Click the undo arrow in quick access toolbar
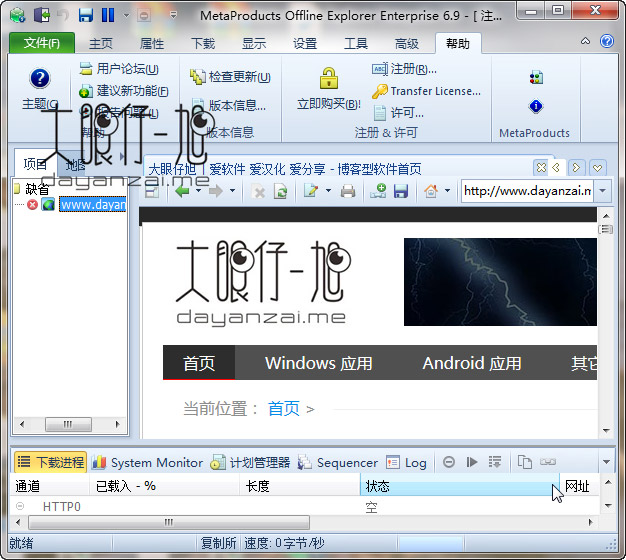626x560 pixels. [63, 16]
